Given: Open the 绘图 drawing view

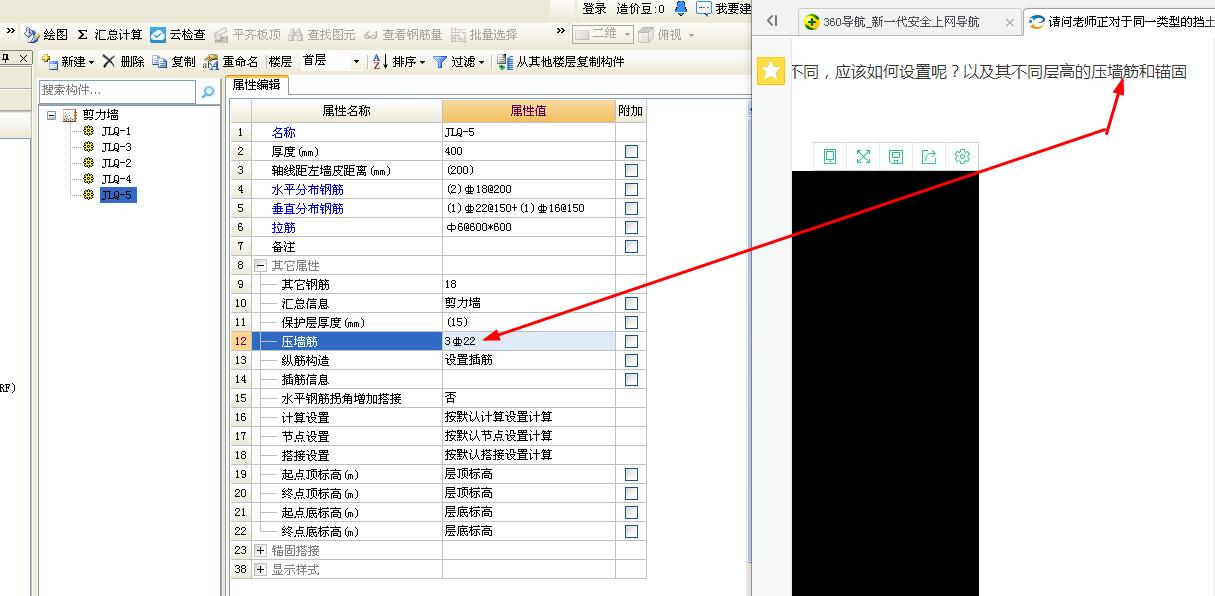Looking at the screenshot, I should click(46, 35).
